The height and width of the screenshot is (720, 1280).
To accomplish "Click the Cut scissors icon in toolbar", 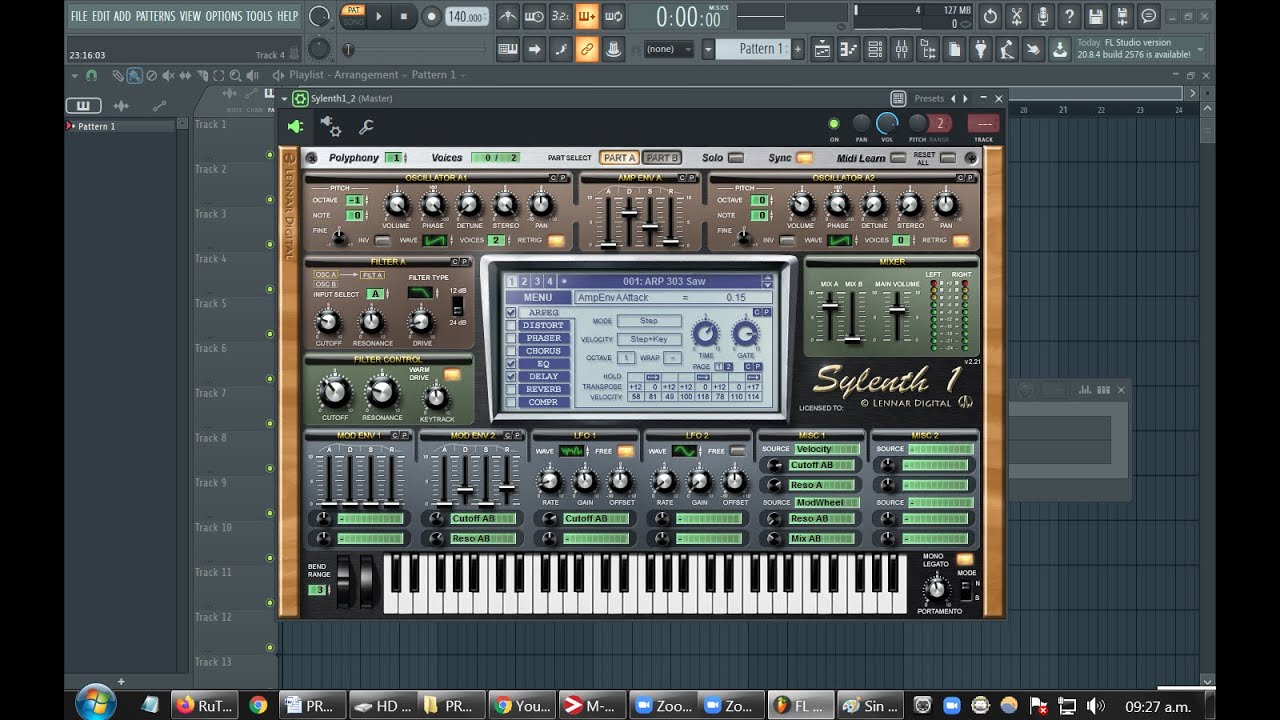I will tap(1017, 16).
